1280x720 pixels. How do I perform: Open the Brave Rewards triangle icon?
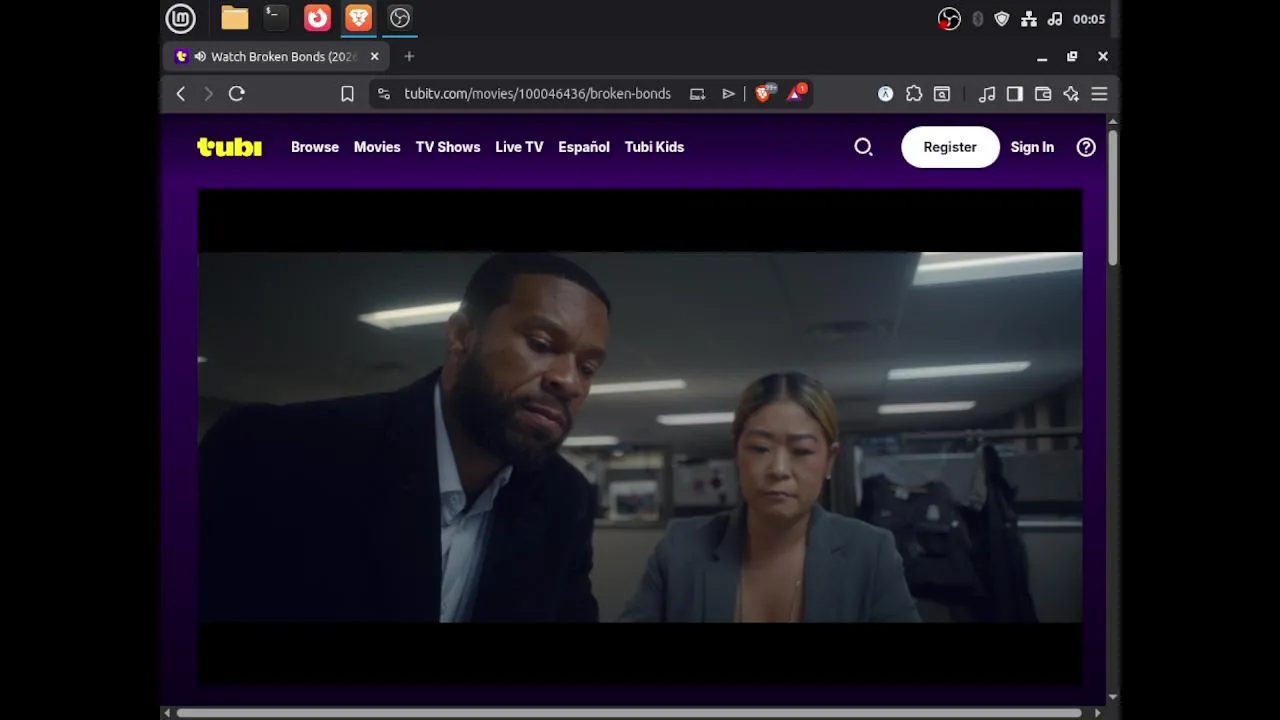point(796,93)
